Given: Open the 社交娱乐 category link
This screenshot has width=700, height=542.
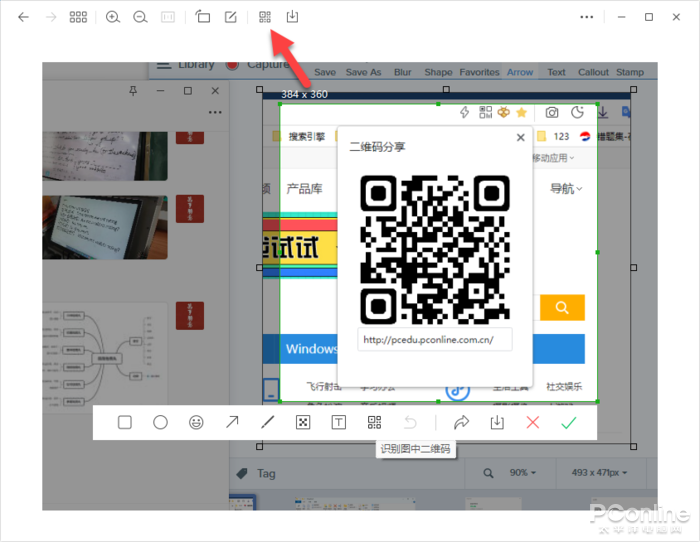Looking at the screenshot, I should click(564, 387).
